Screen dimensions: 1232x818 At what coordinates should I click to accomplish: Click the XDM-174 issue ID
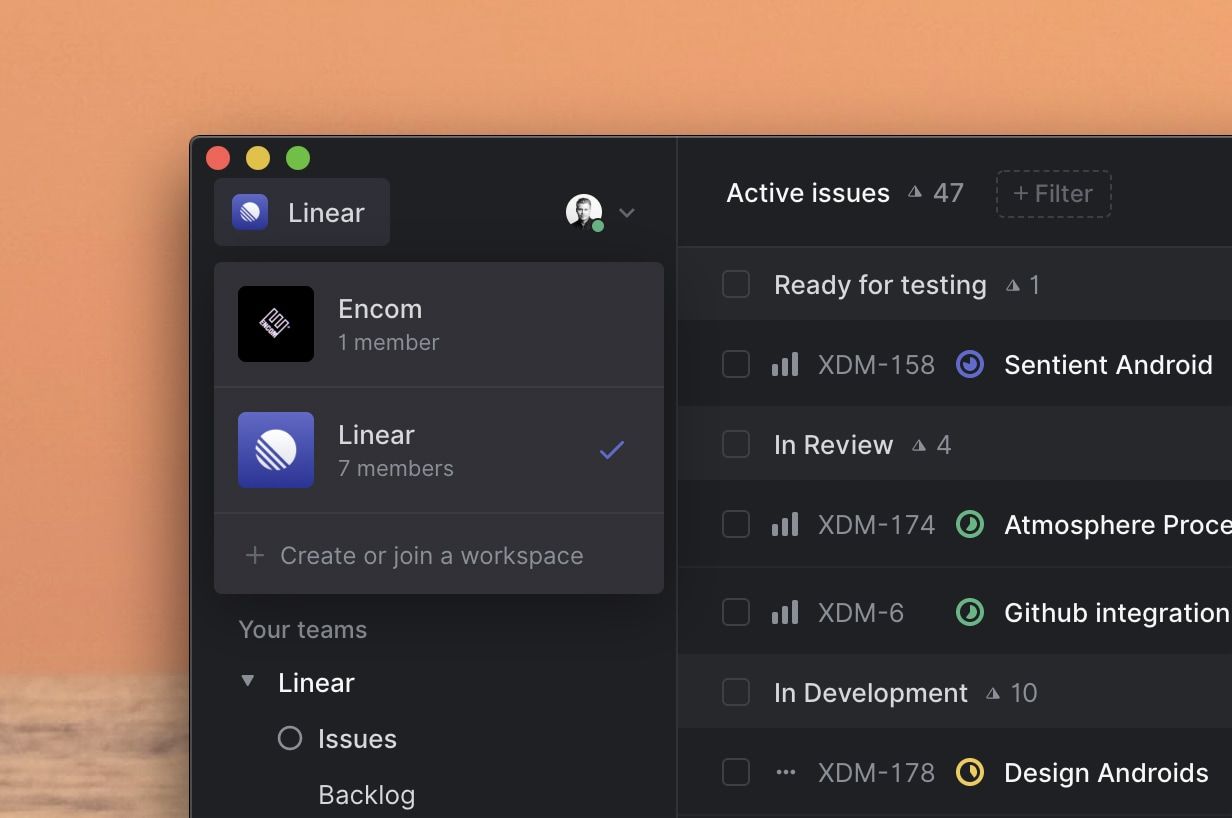click(x=876, y=525)
